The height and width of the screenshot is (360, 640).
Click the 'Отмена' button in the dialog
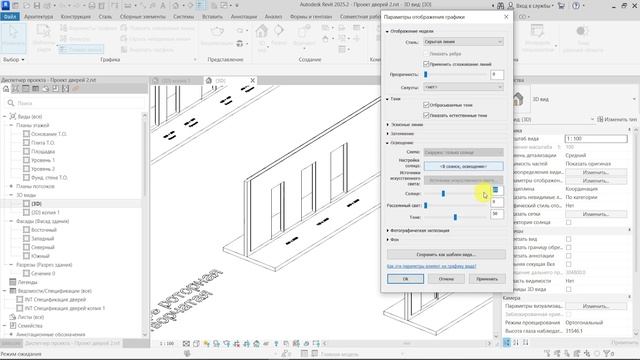click(446, 279)
